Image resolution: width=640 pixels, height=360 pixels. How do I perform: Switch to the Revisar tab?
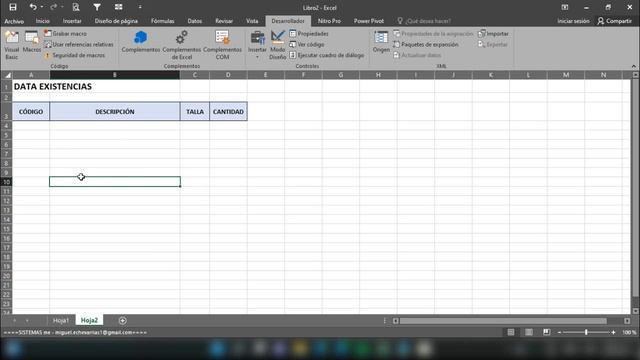coord(224,21)
